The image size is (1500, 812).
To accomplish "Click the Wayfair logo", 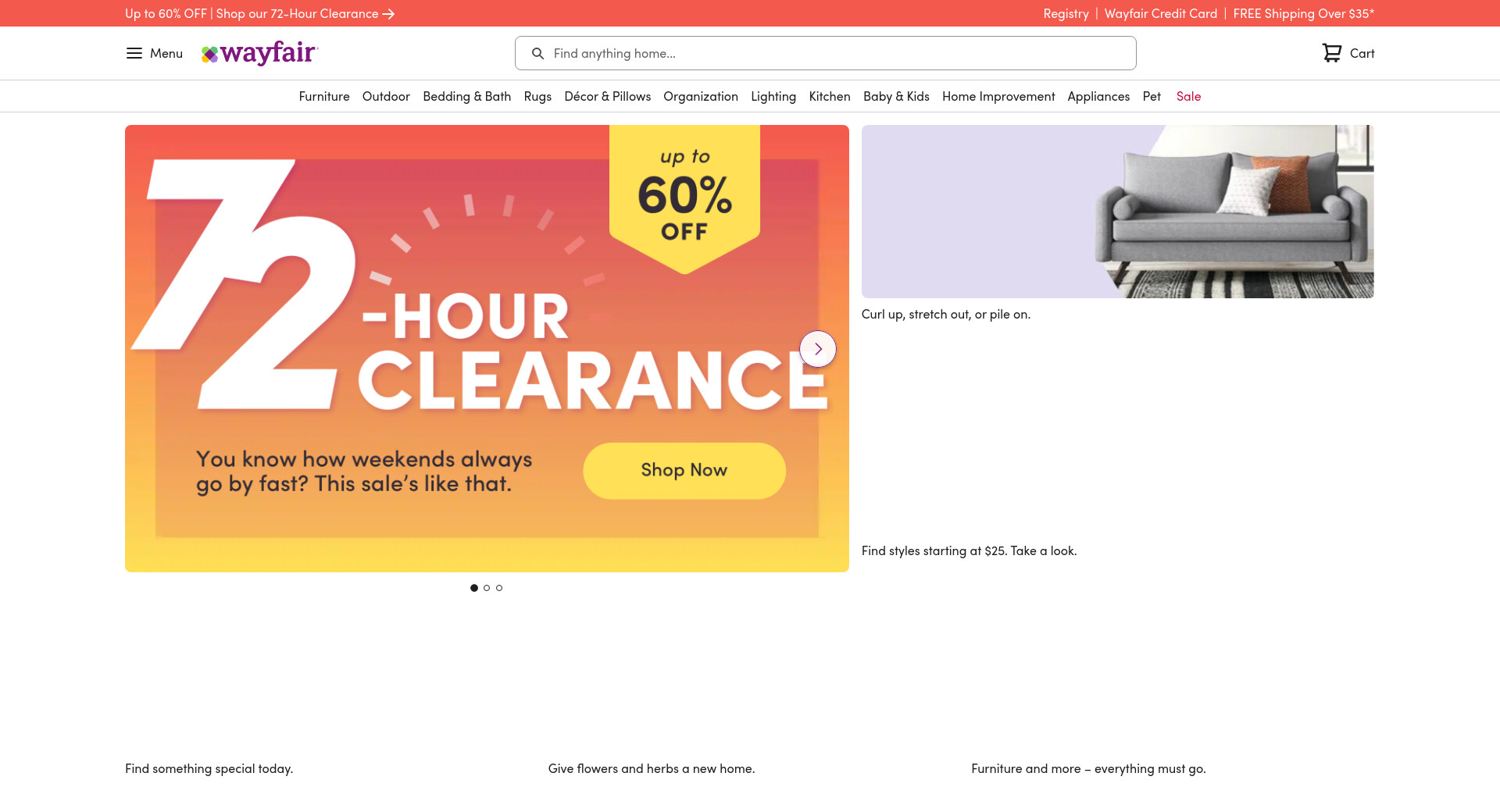I will pyautogui.click(x=259, y=53).
